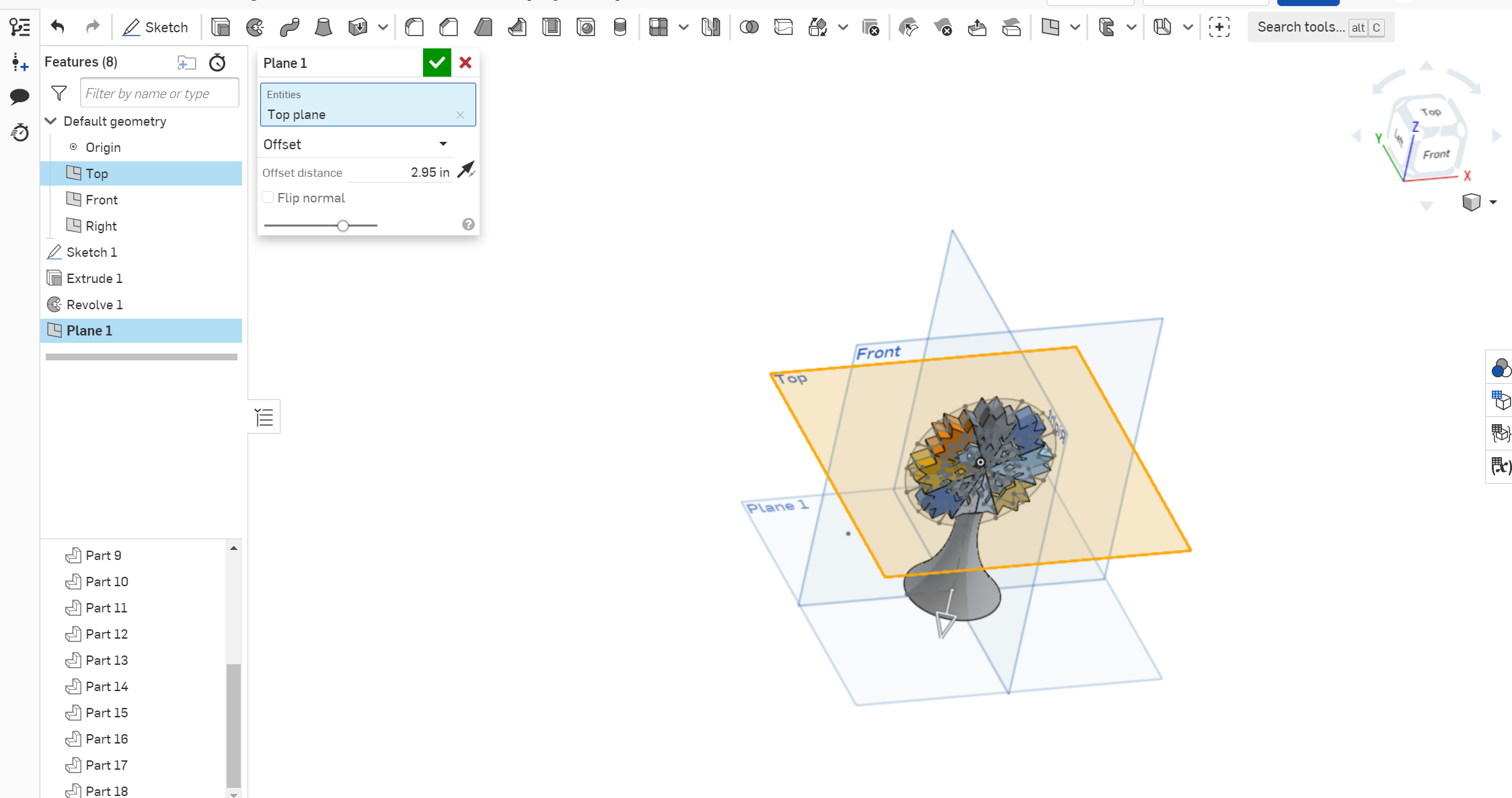The width and height of the screenshot is (1512, 798).
Task: Open the feature list filter options
Action: click(x=59, y=93)
